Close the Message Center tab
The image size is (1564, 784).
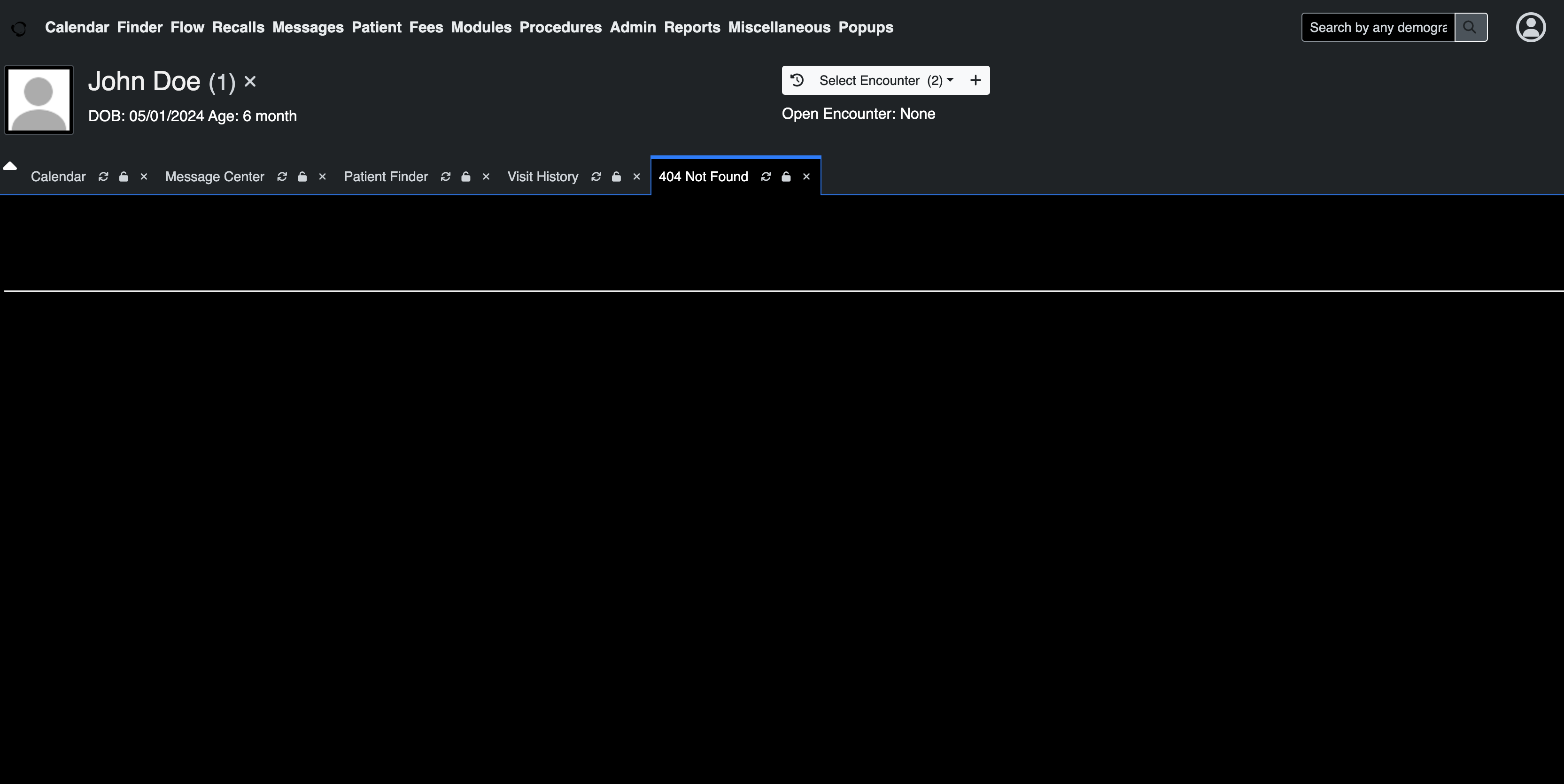click(x=322, y=177)
